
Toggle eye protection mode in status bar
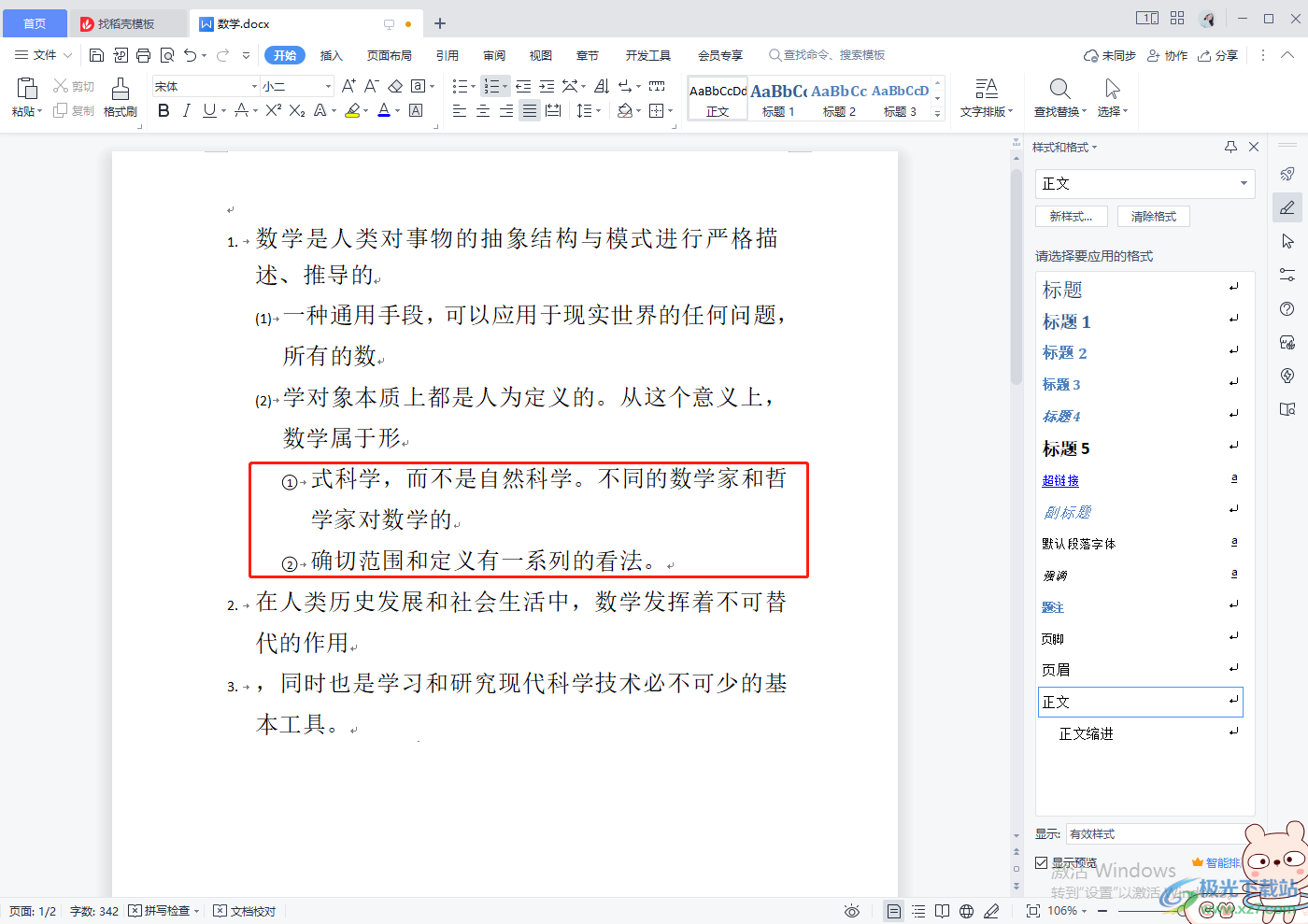[851, 911]
